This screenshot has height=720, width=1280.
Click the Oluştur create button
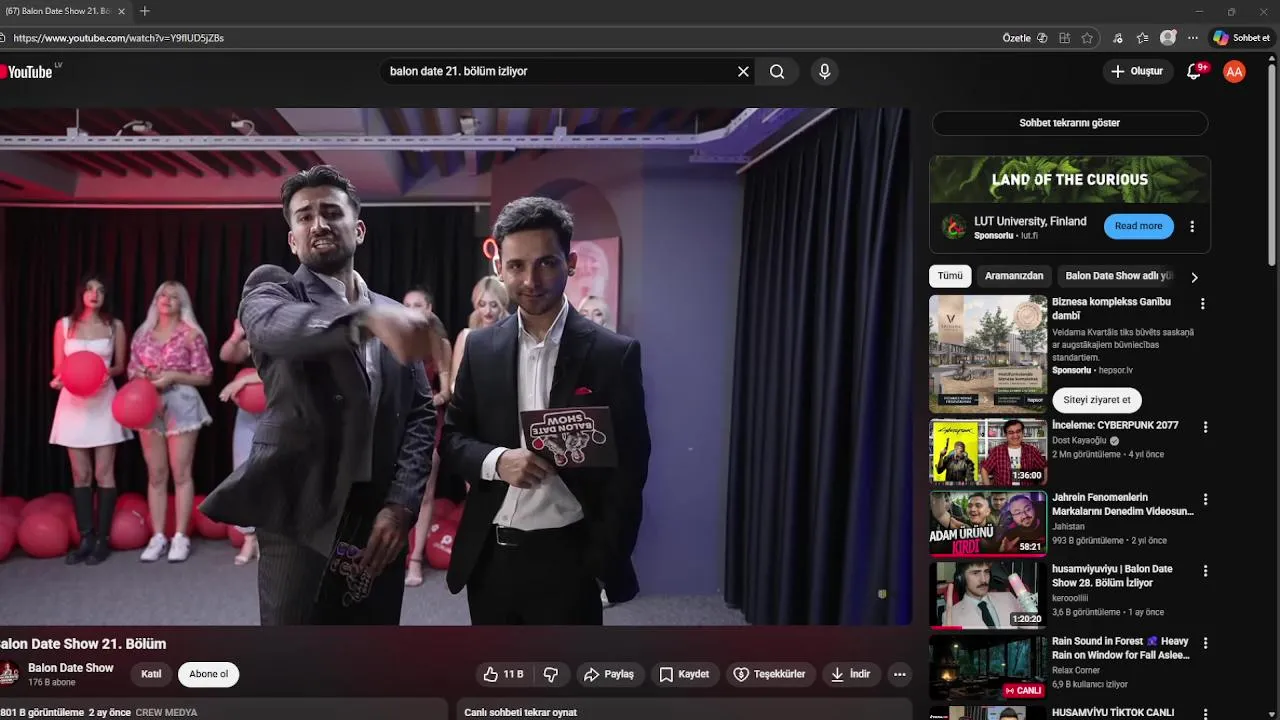click(x=1137, y=71)
